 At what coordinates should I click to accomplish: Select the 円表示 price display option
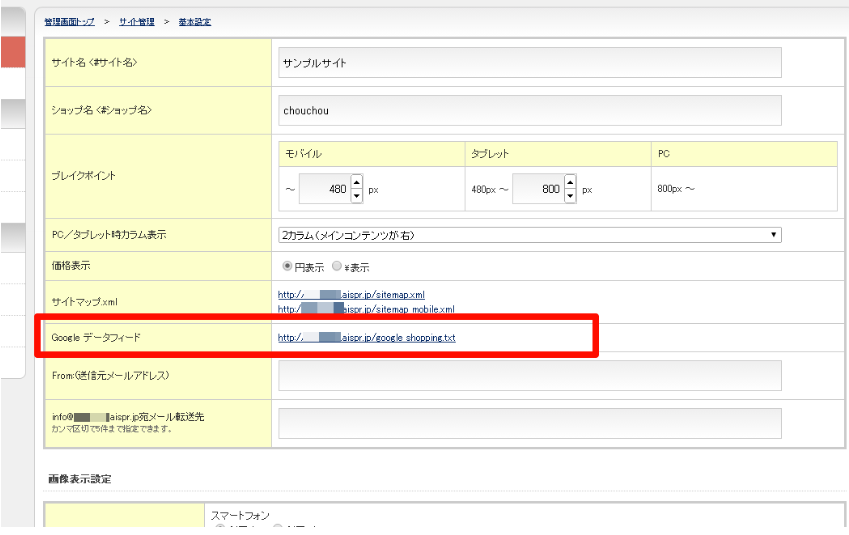tap(287, 267)
